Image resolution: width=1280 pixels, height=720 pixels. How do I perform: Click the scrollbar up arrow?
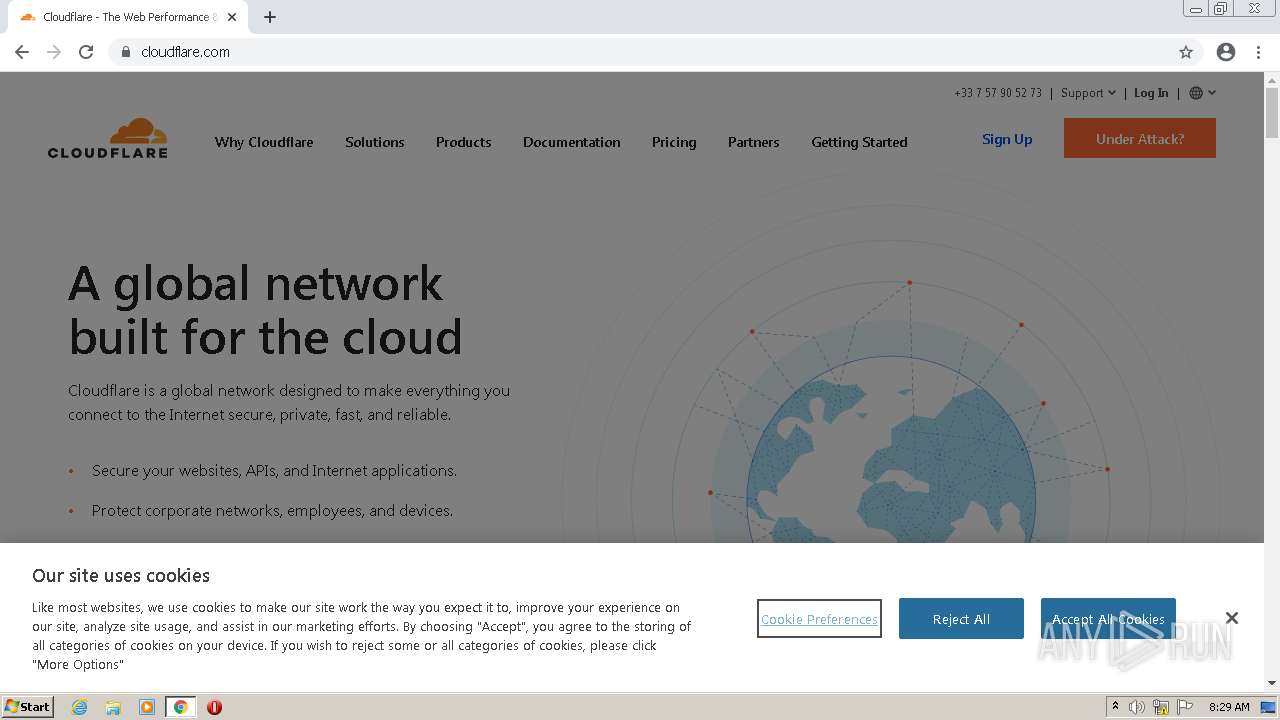1272,79
